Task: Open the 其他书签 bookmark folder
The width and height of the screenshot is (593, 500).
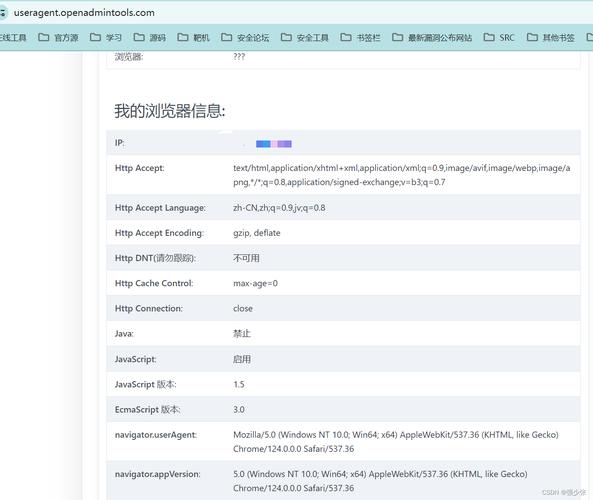Action: click(551, 37)
